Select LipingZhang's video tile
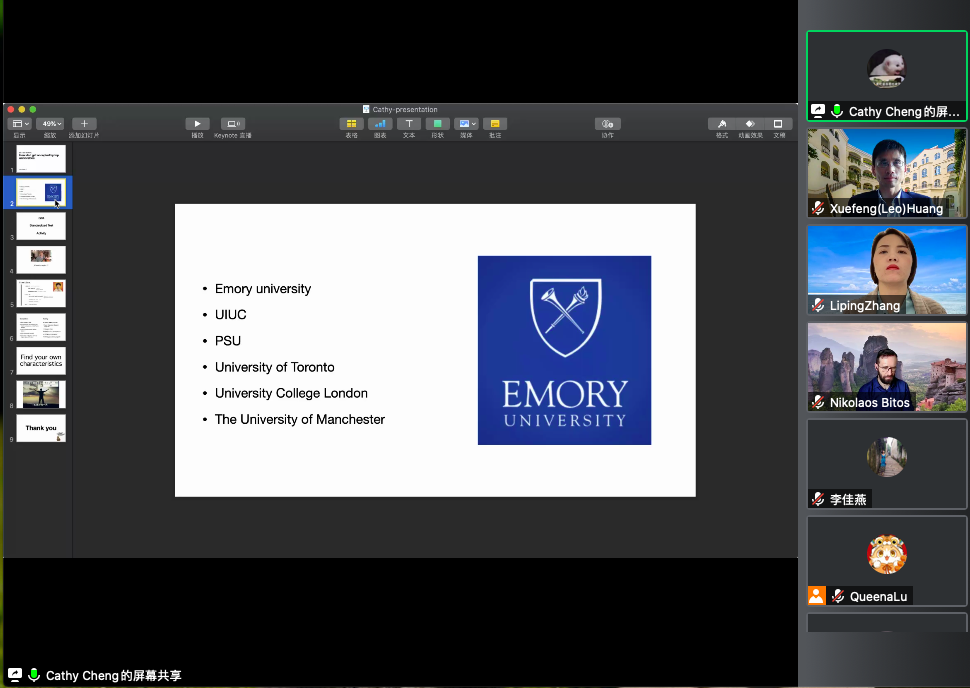The height and width of the screenshot is (688, 970). pyautogui.click(x=886, y=270)
